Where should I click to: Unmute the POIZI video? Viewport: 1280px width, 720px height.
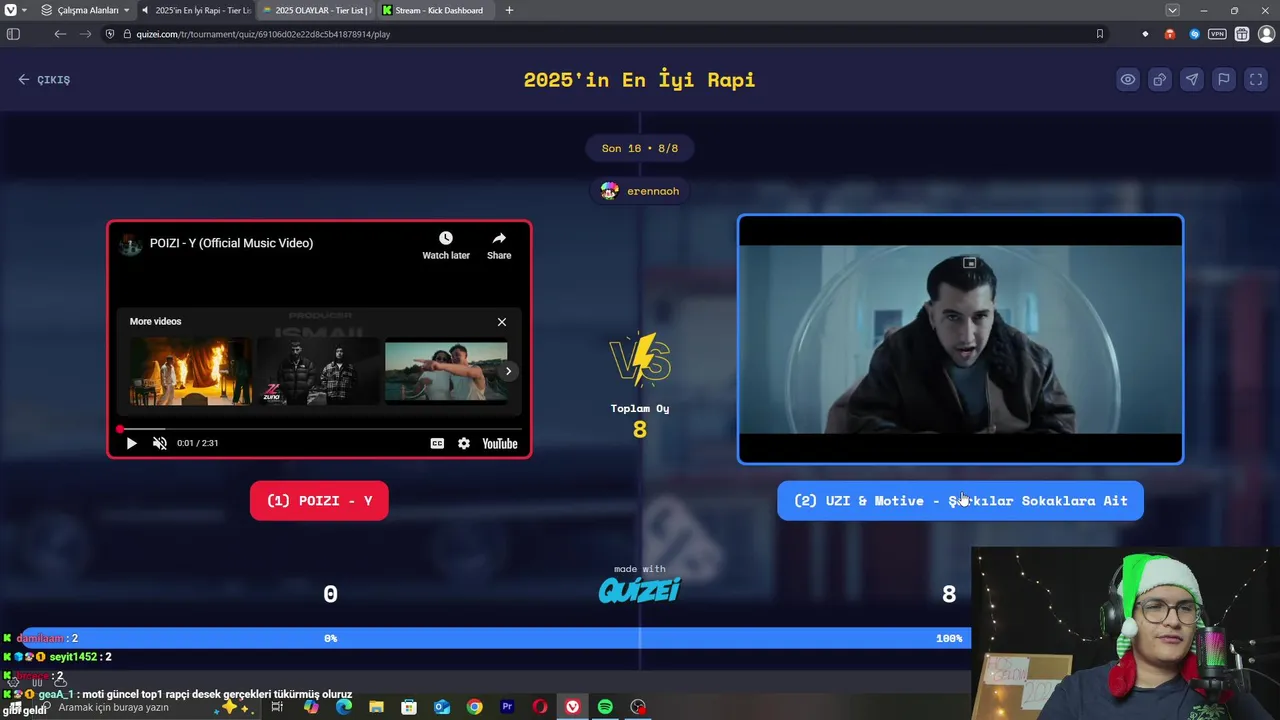tap(160, 443)
